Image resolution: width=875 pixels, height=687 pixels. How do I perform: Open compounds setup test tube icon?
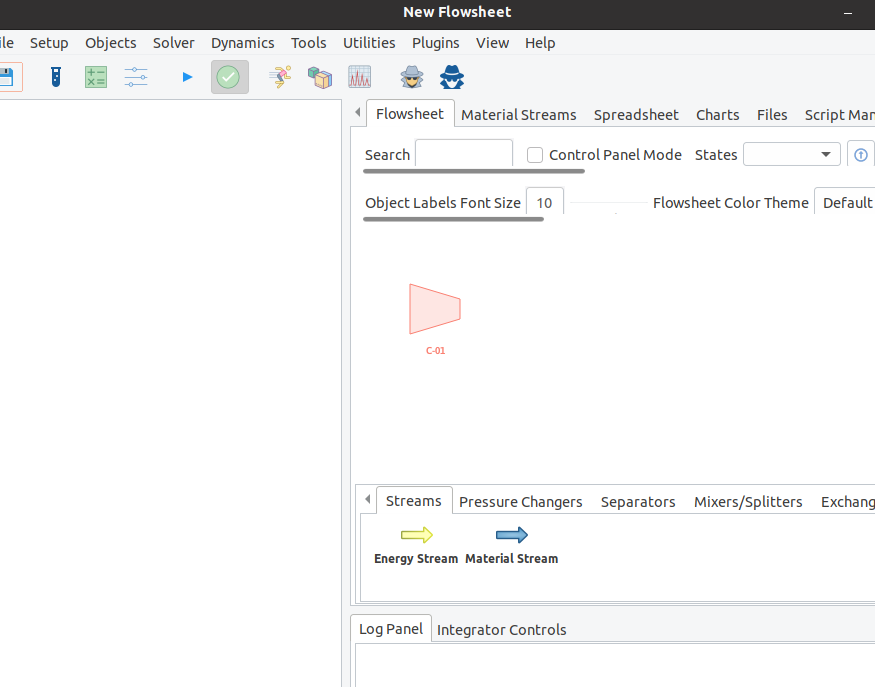[56, 77]
